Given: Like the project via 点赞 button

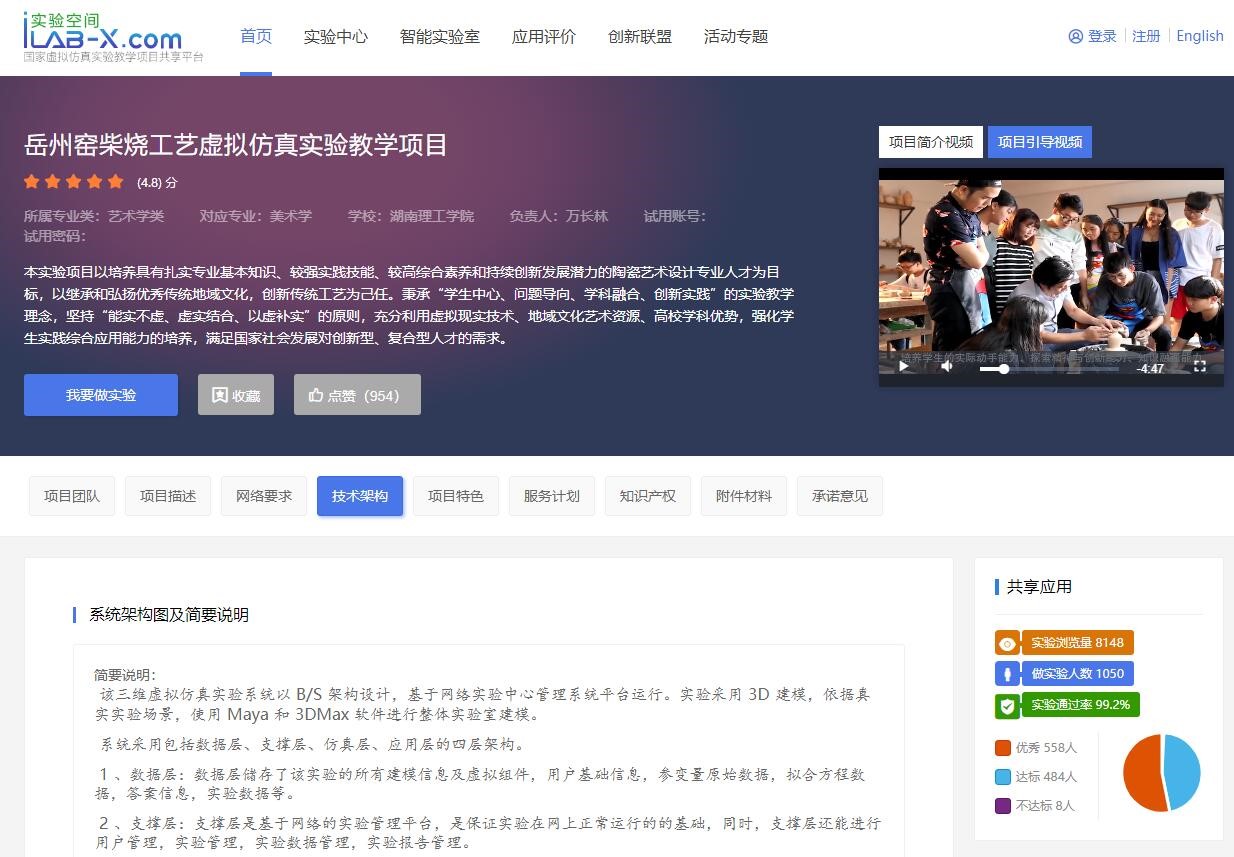Looking at the screenshot, I should (x=357, y=395).
